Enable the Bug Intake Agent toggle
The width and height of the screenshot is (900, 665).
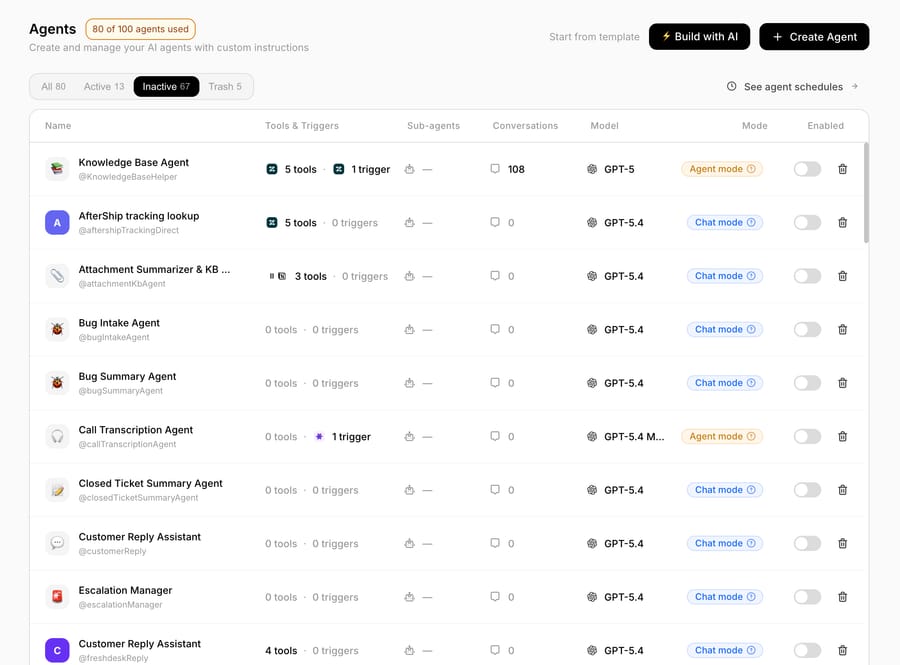tap(807, 329)
